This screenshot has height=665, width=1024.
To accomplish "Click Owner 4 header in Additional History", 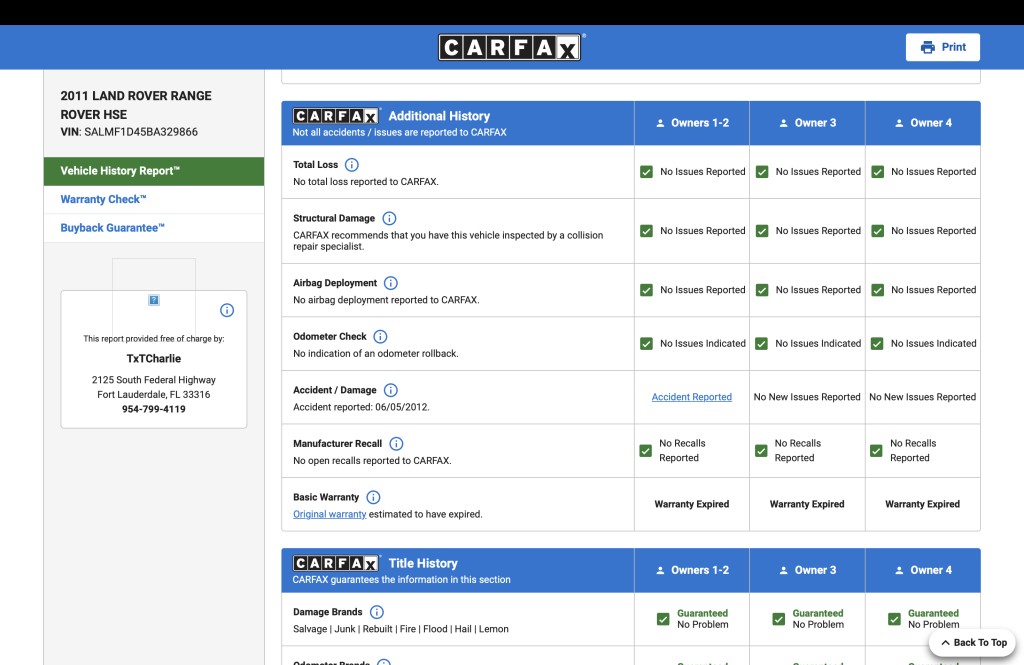I will tap(923, 123).
